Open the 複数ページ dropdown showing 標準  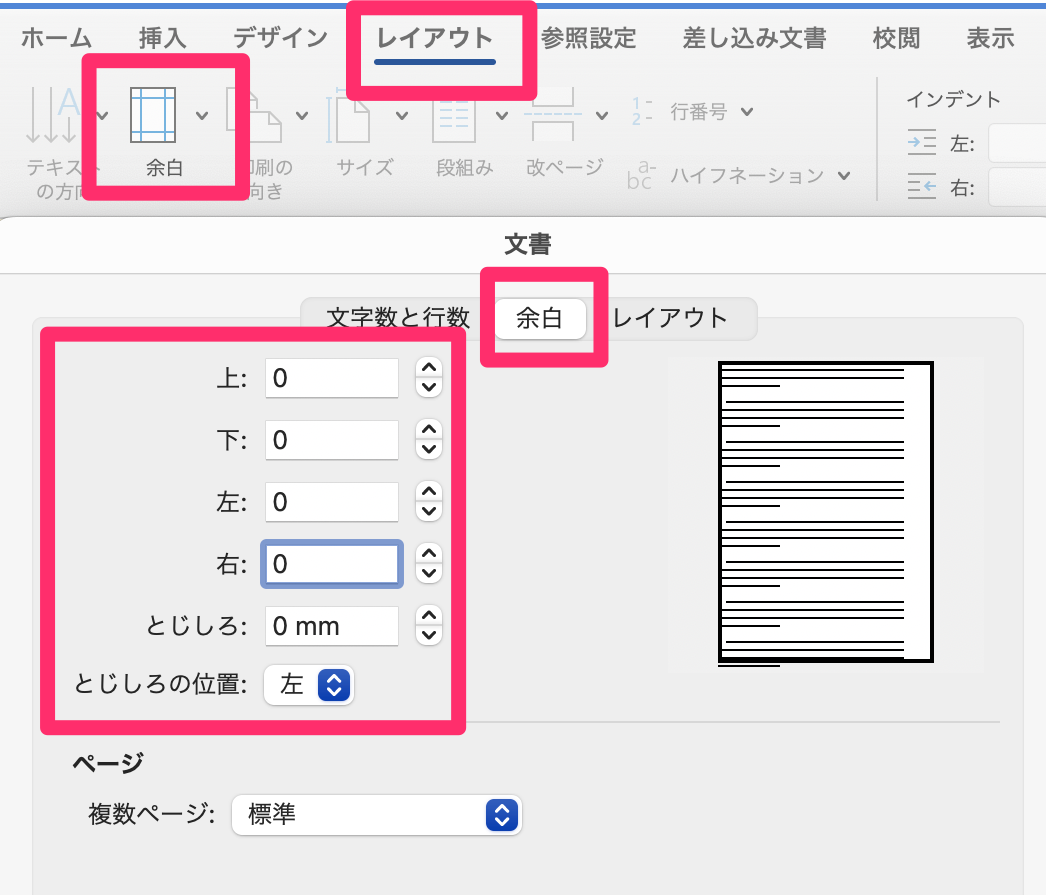click(x=377, y=815)
